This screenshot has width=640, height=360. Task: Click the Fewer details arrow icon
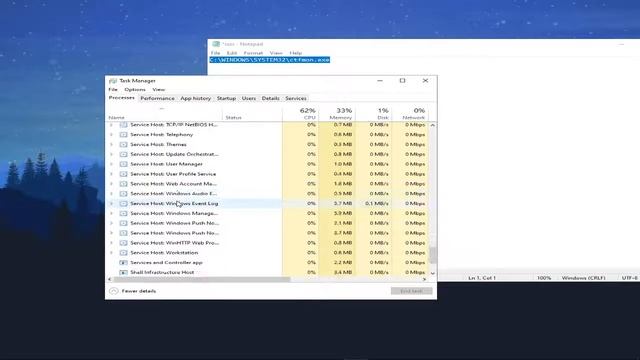(113, 291)
